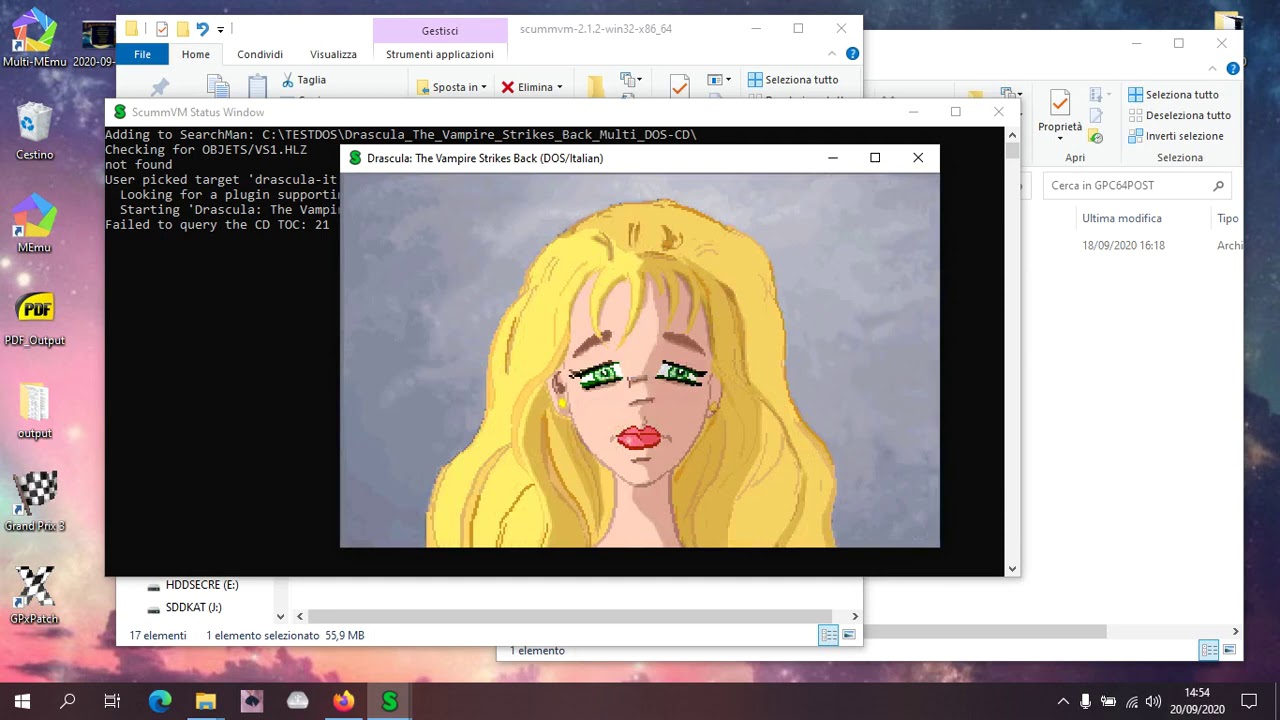Switch to Visualizza ribbon tab

point(333,54)
